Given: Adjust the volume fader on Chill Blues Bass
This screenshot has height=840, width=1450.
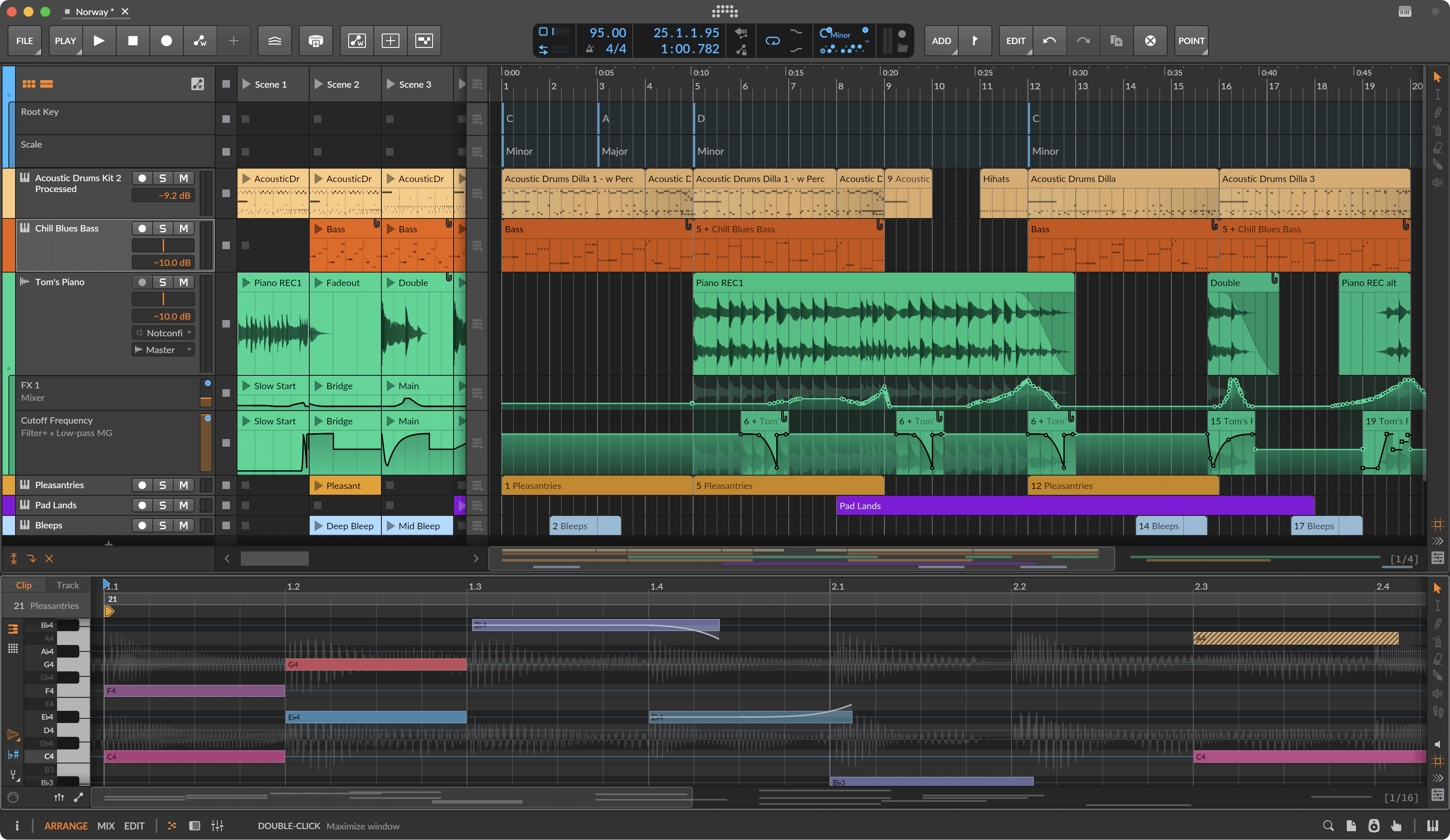Looking at the screenshot, I should pos(163,245).
